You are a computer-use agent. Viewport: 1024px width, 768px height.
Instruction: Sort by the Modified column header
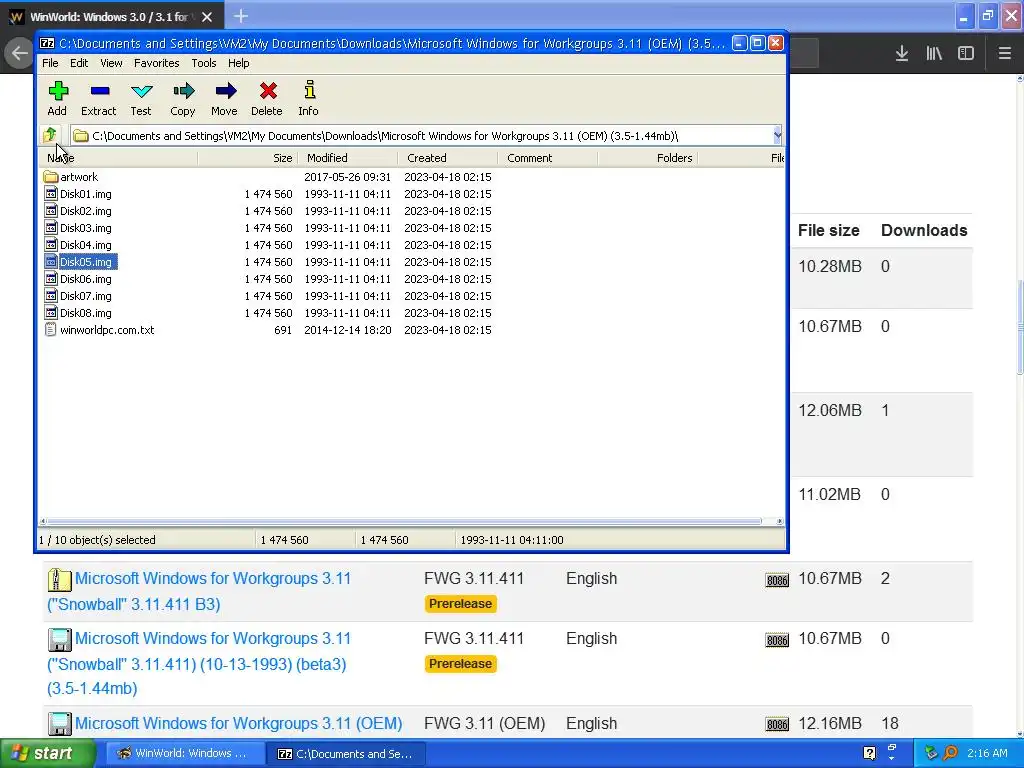click(347, 158)
